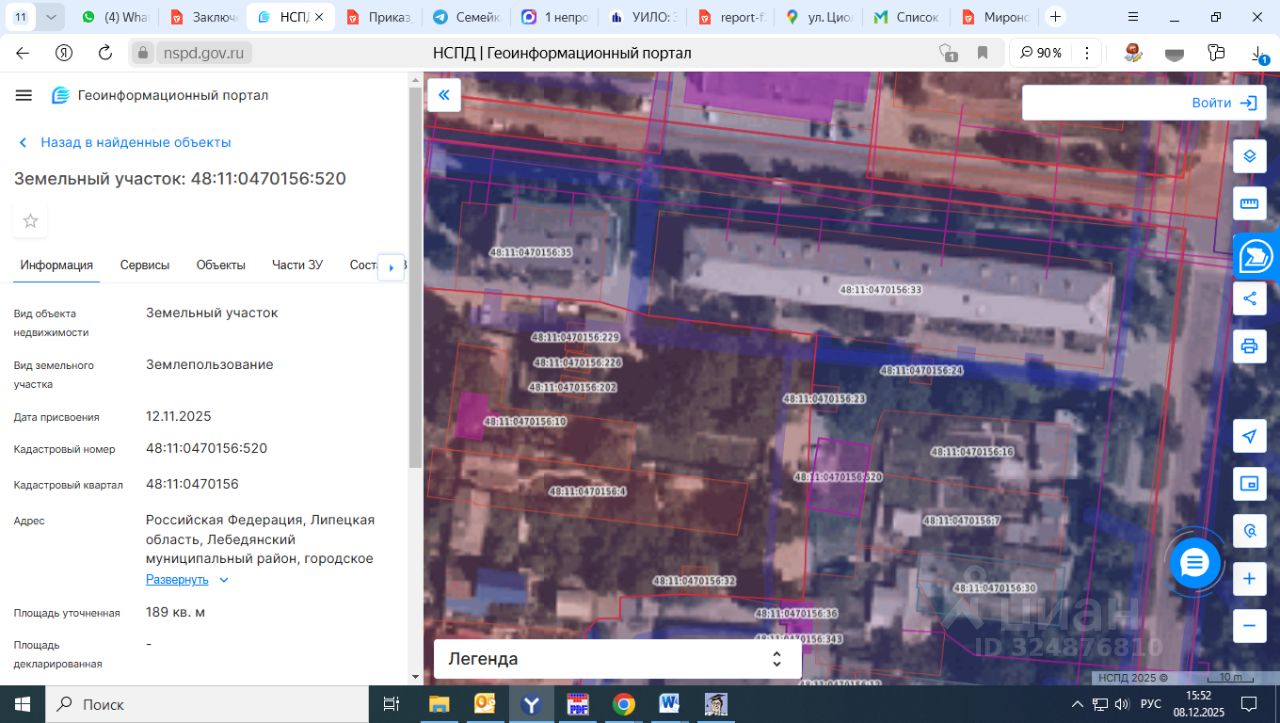Print the map
The width and height of the screenshot is (1280, 723).
[x=1249, y=346]
